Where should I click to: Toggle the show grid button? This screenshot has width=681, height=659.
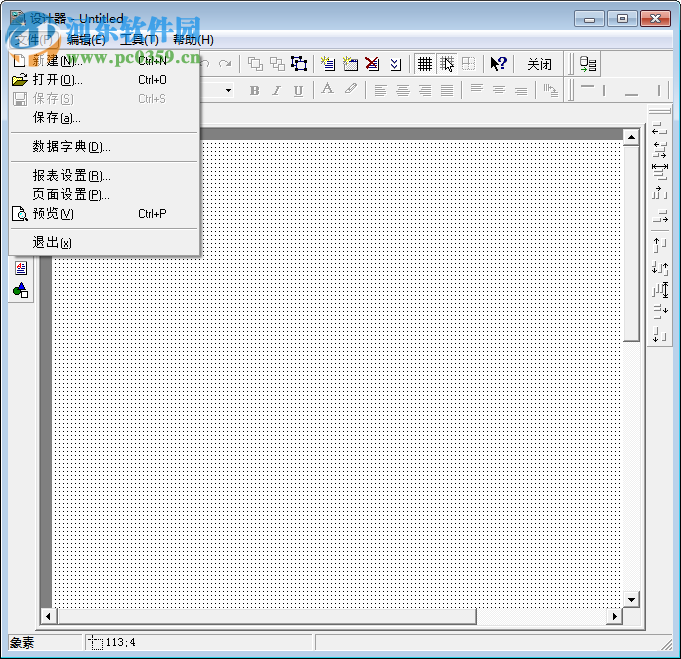coord(424,64)
